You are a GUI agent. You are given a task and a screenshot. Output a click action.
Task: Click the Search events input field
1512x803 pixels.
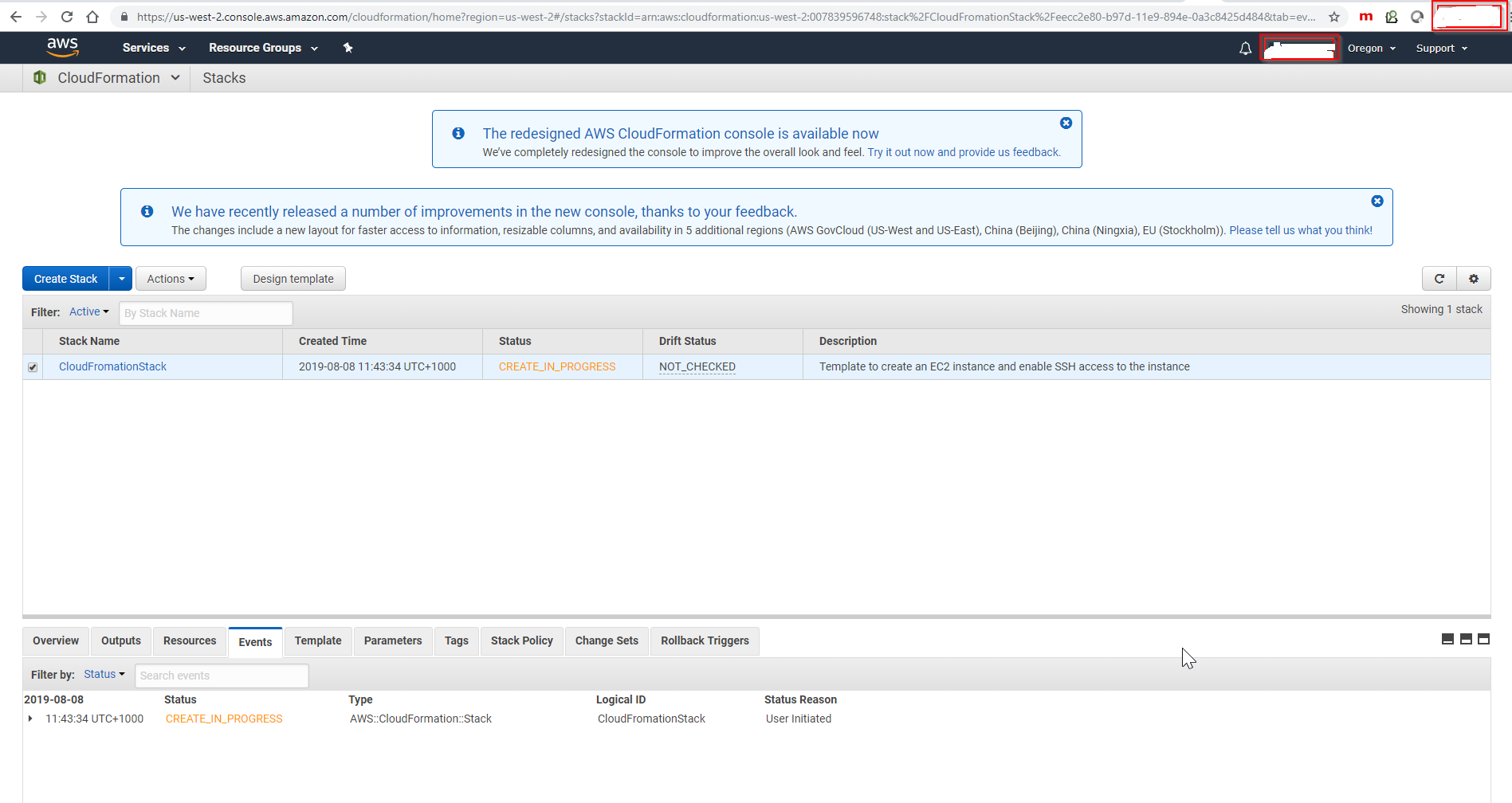pos(222,676)
